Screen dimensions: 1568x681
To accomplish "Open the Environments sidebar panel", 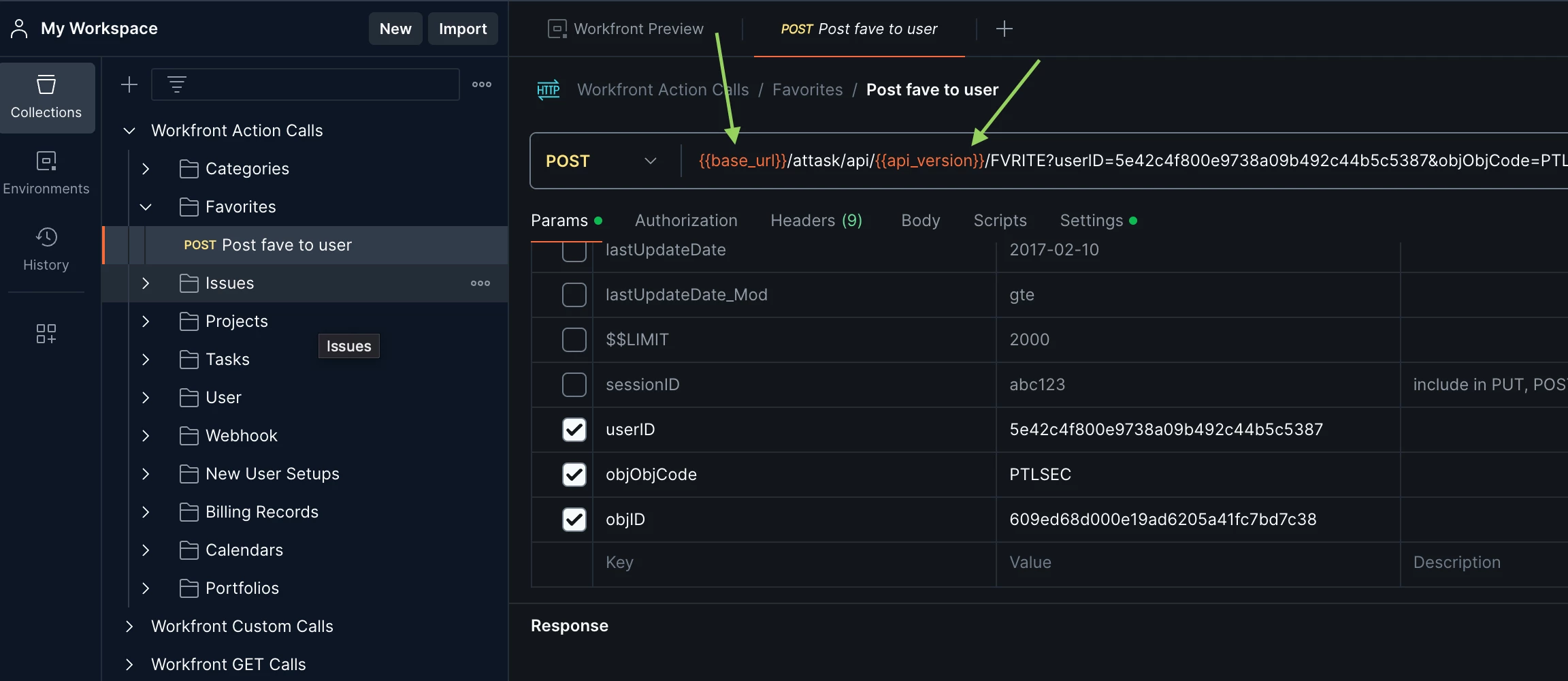I will [46, 173].
